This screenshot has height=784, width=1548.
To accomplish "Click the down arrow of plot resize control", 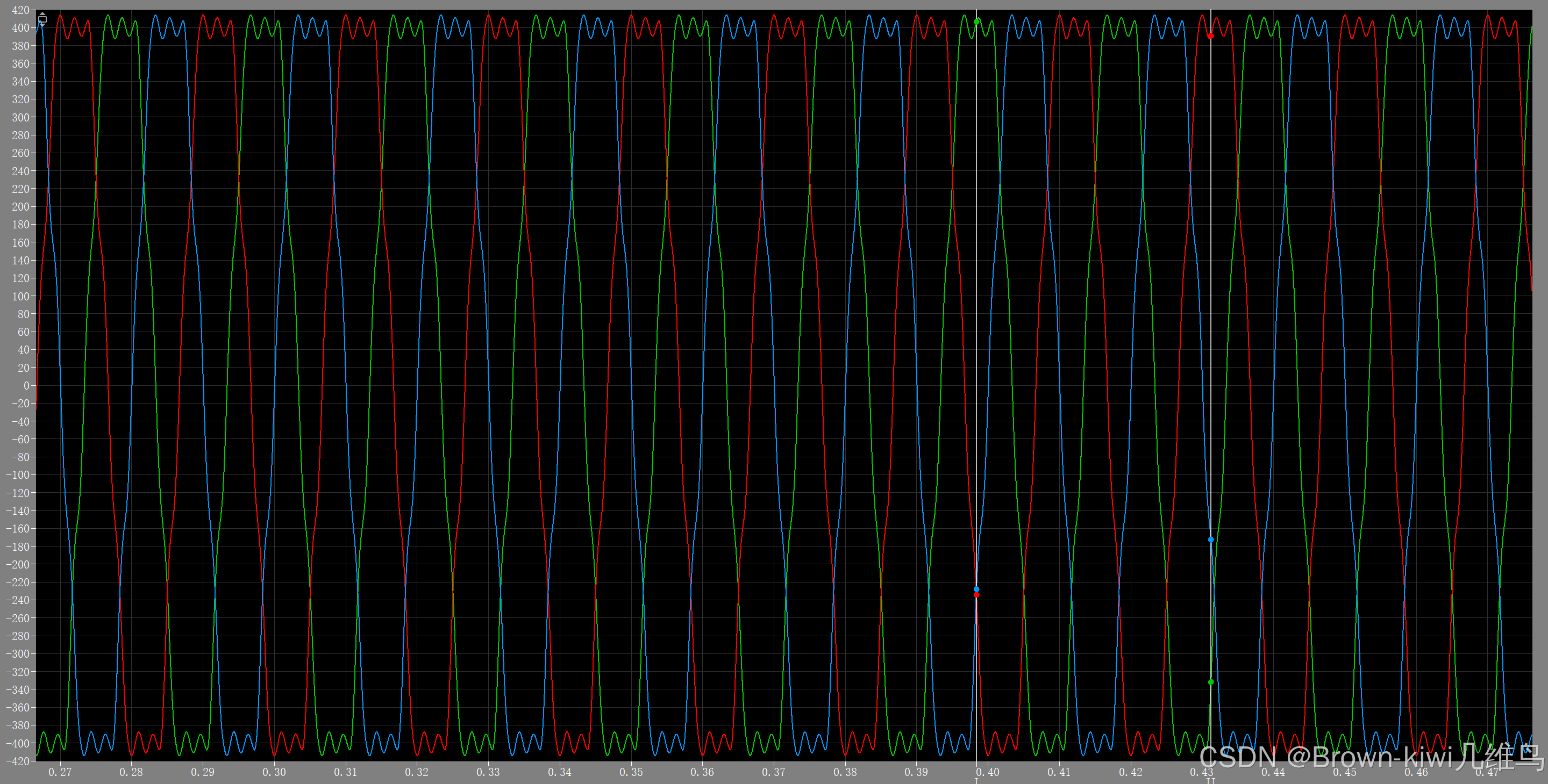I will click(42, 25).
